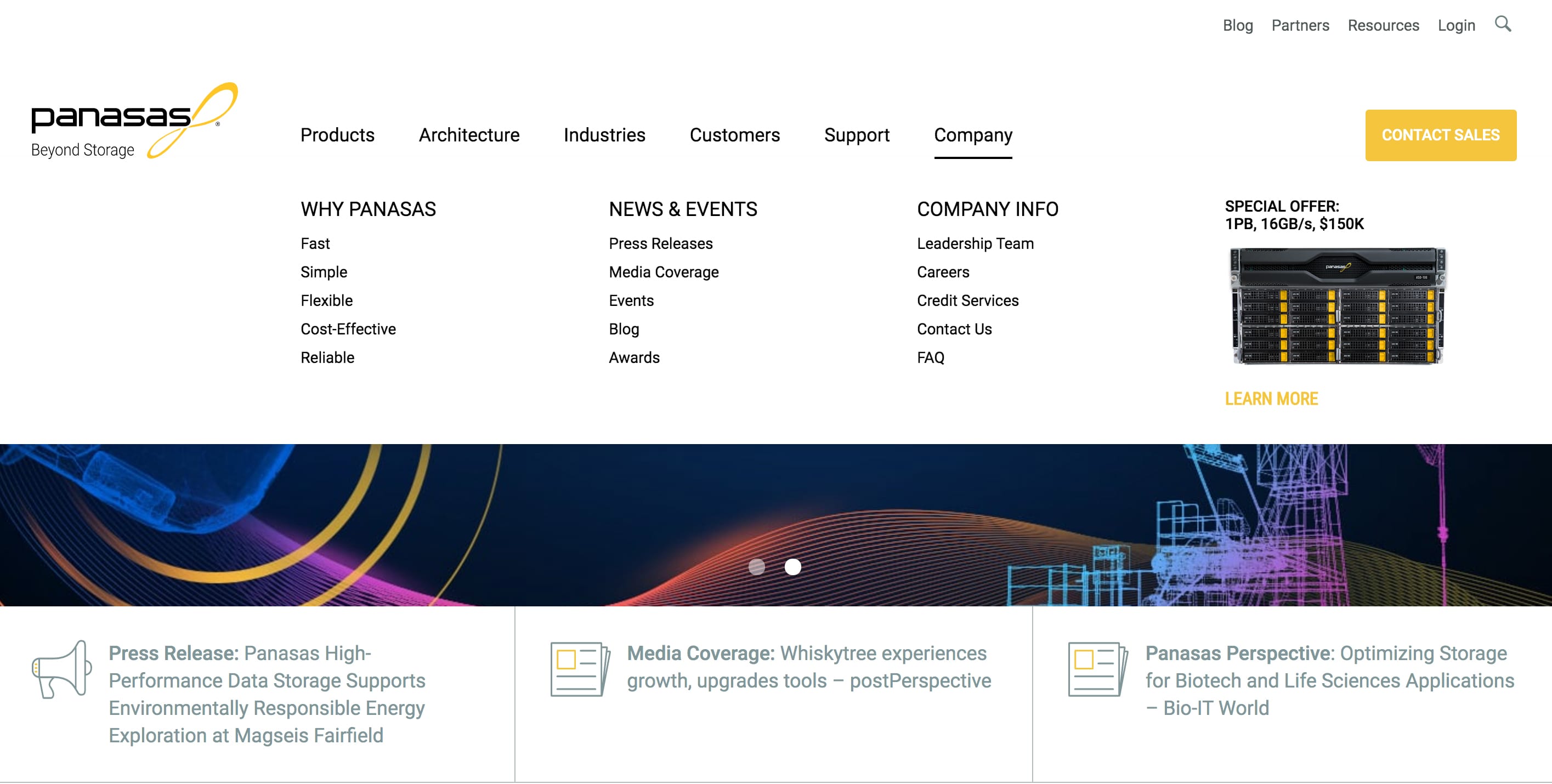
Task: Open the Customers menu
Action: pyautogui.click(x=734, y=135)
